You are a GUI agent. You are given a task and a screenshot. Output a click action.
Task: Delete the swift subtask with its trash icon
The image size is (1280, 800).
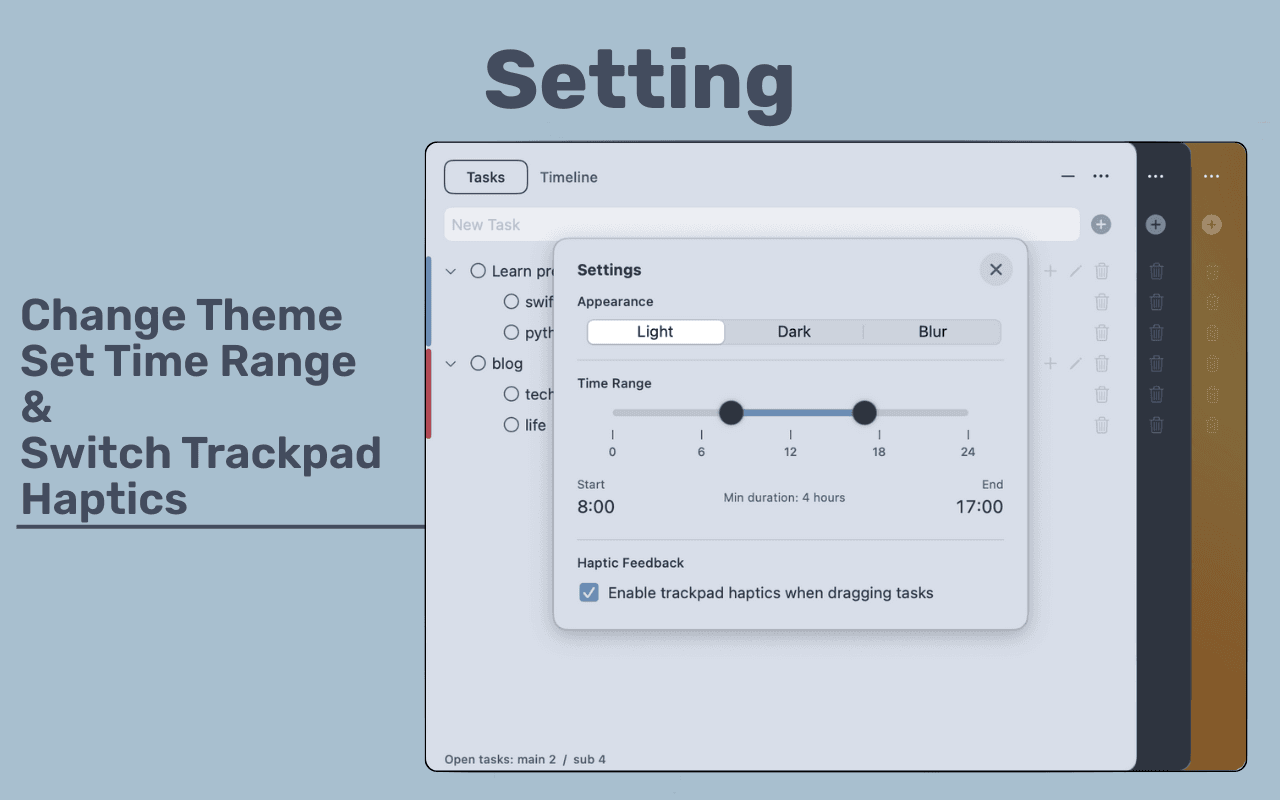click(x=1101, y=301)
